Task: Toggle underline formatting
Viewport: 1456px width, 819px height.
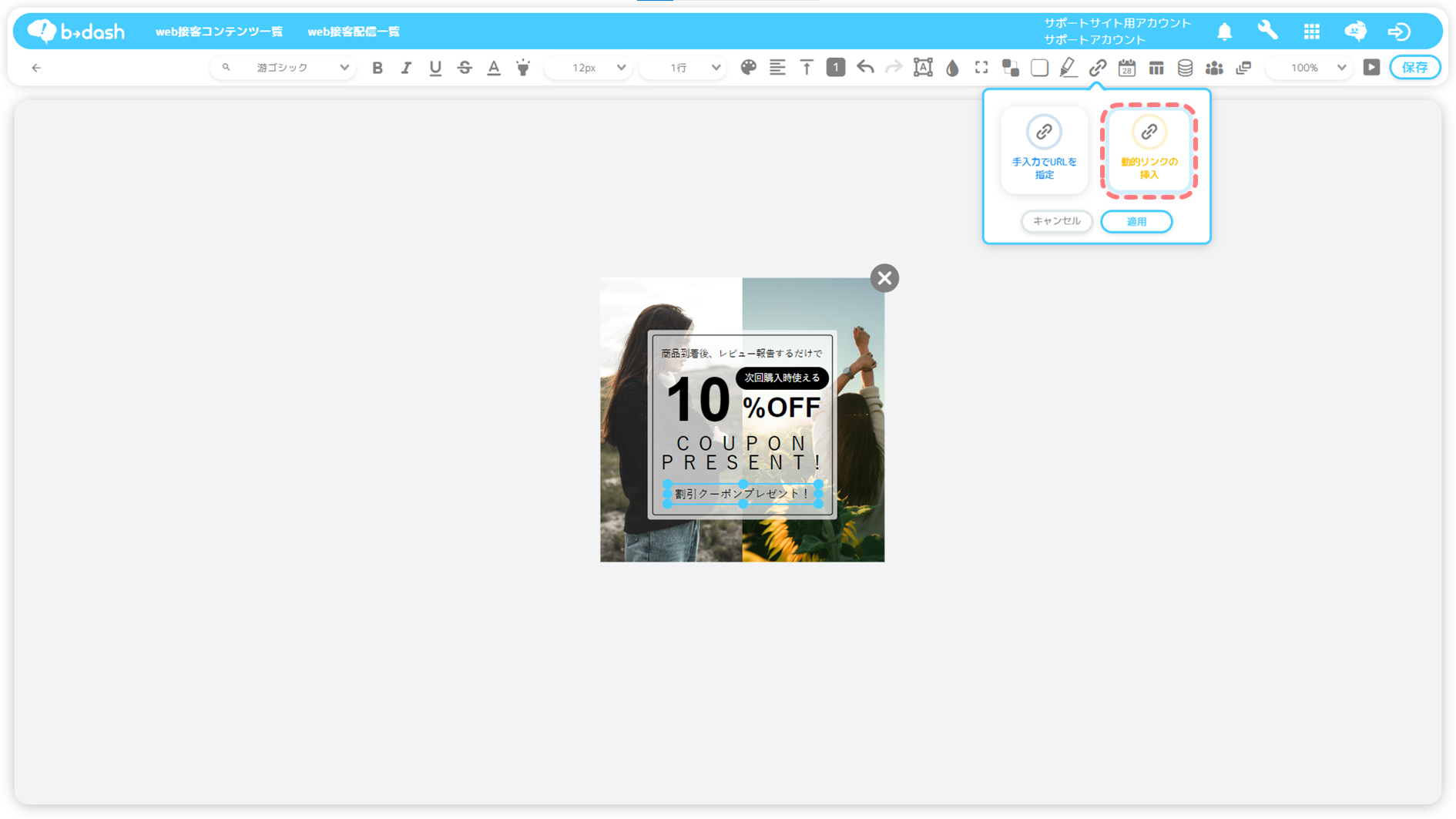Action: (435, 68)
